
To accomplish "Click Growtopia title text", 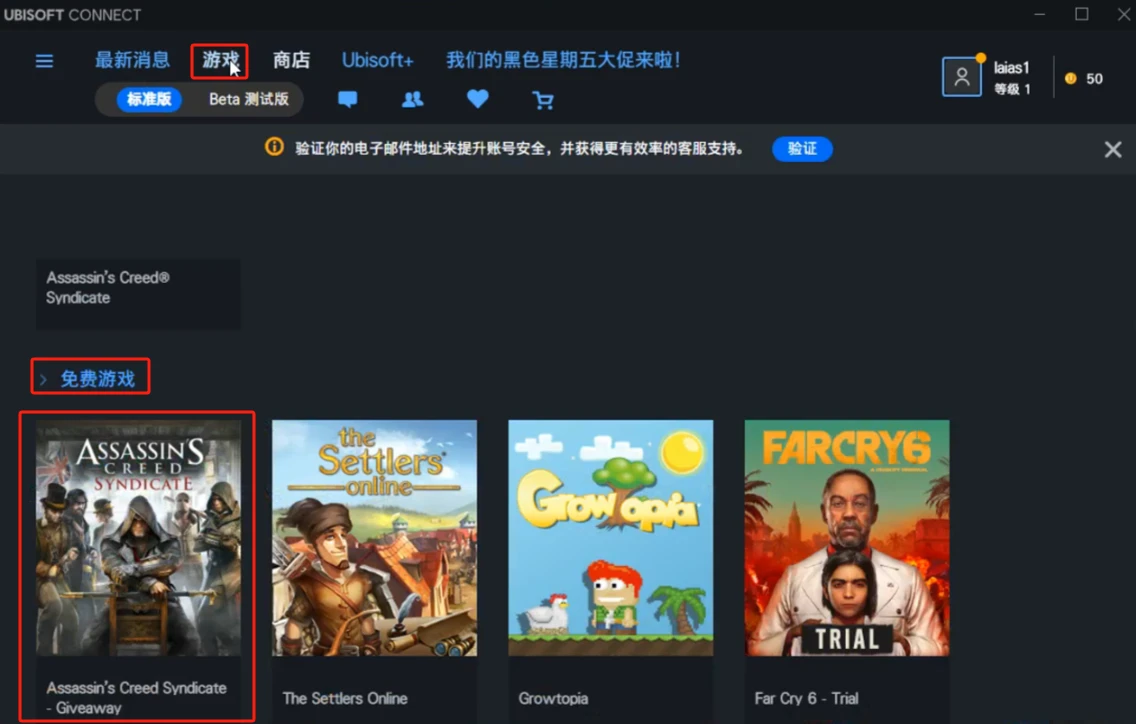I will 553,698.
